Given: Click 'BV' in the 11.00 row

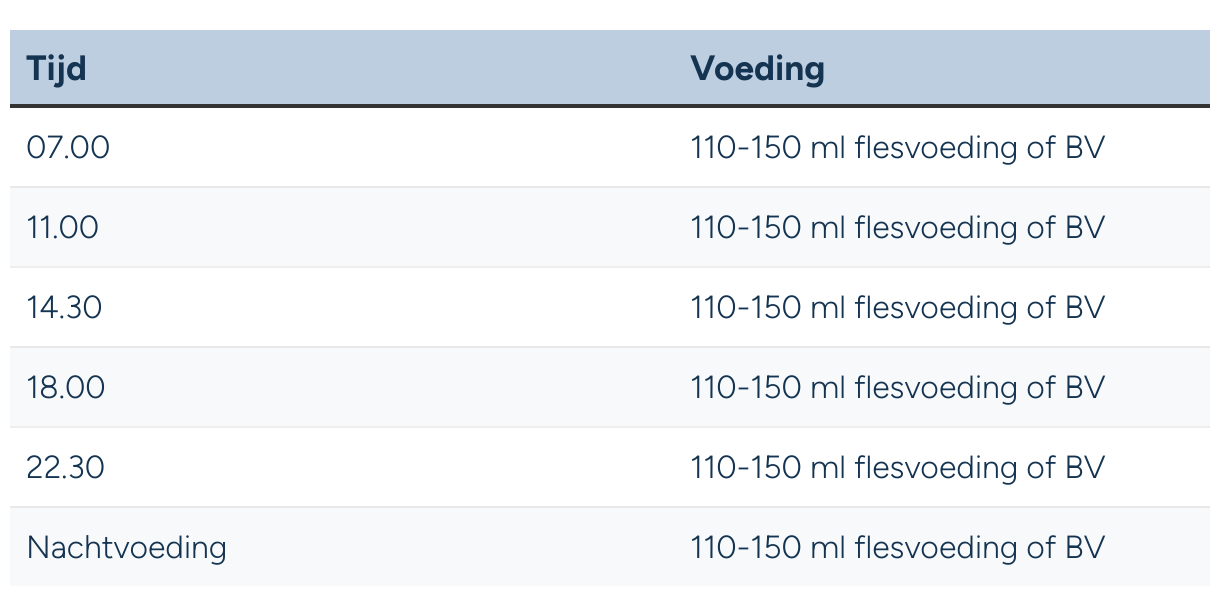Looking at the screenshot, I should coord(1085,228).
